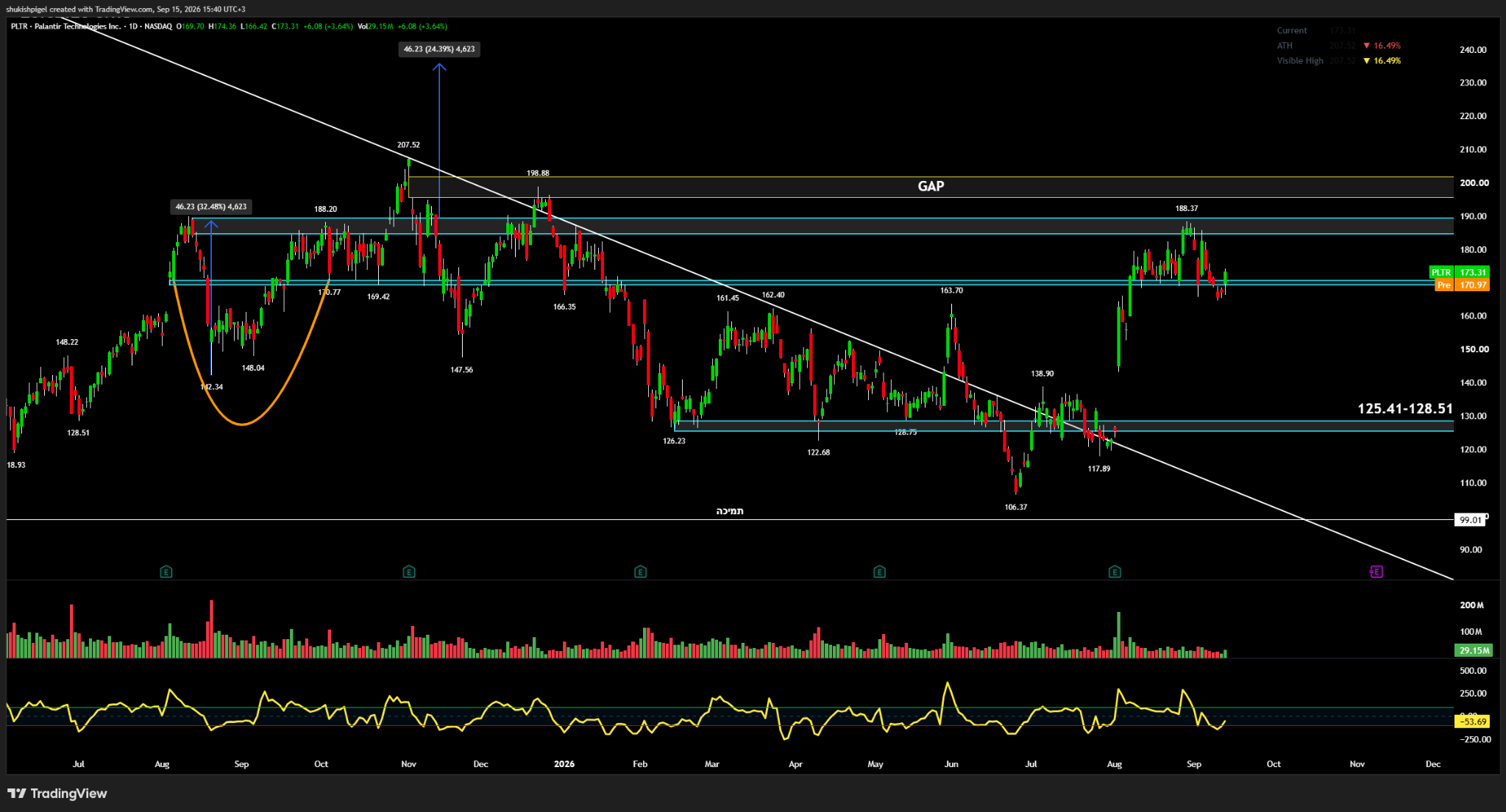Click the 122.68 low price label

point(818,452)
